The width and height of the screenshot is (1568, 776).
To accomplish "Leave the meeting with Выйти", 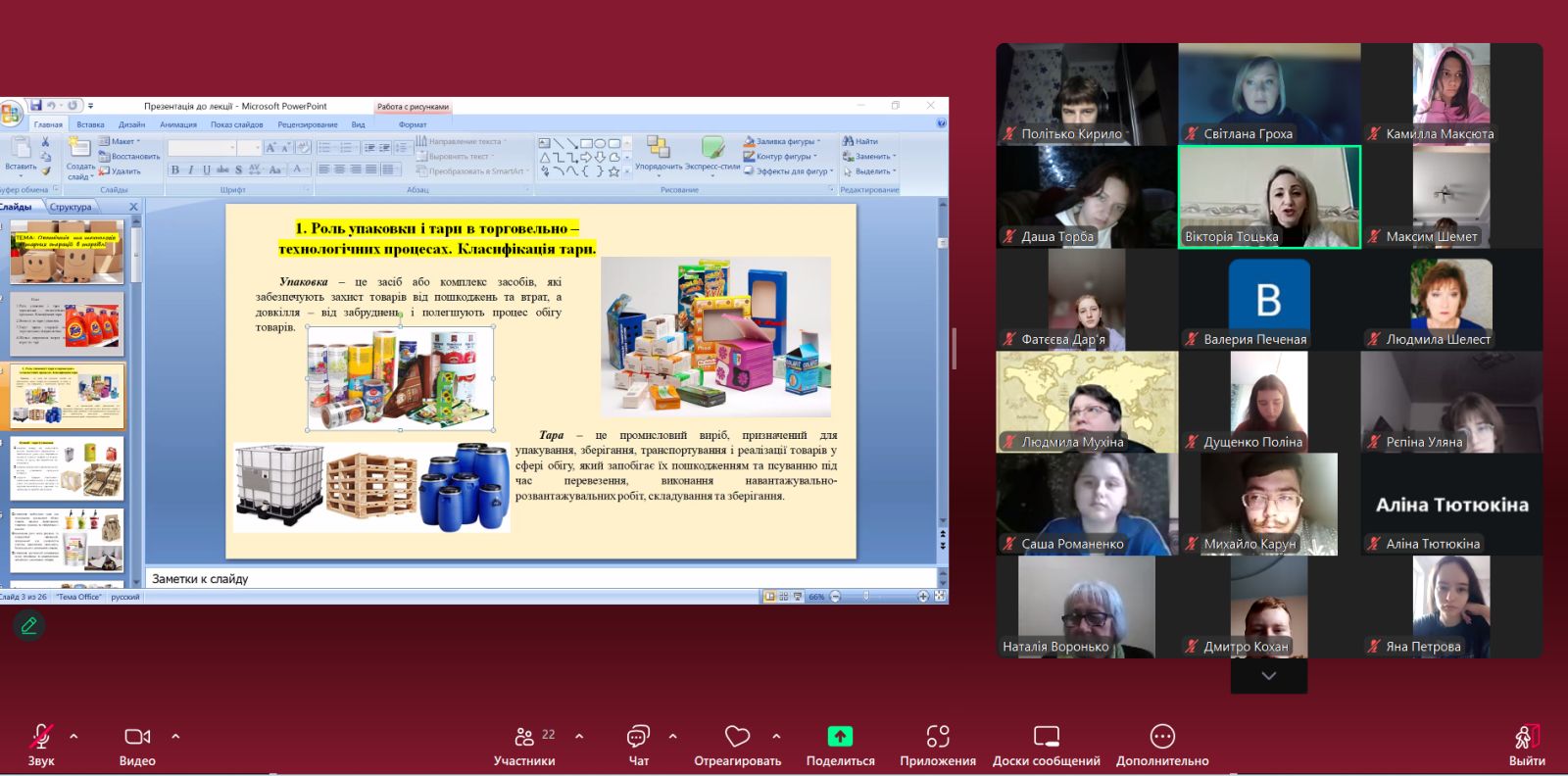I will click(1526, 737).
